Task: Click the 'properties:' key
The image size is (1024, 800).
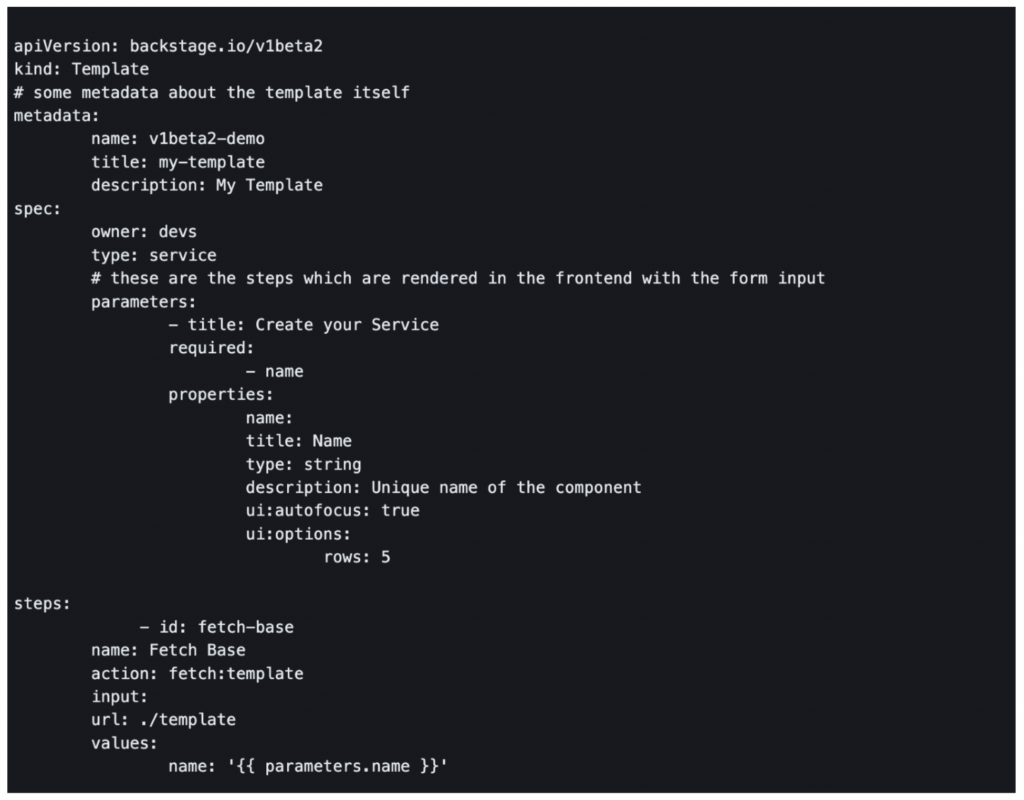Action: point(221,394)
